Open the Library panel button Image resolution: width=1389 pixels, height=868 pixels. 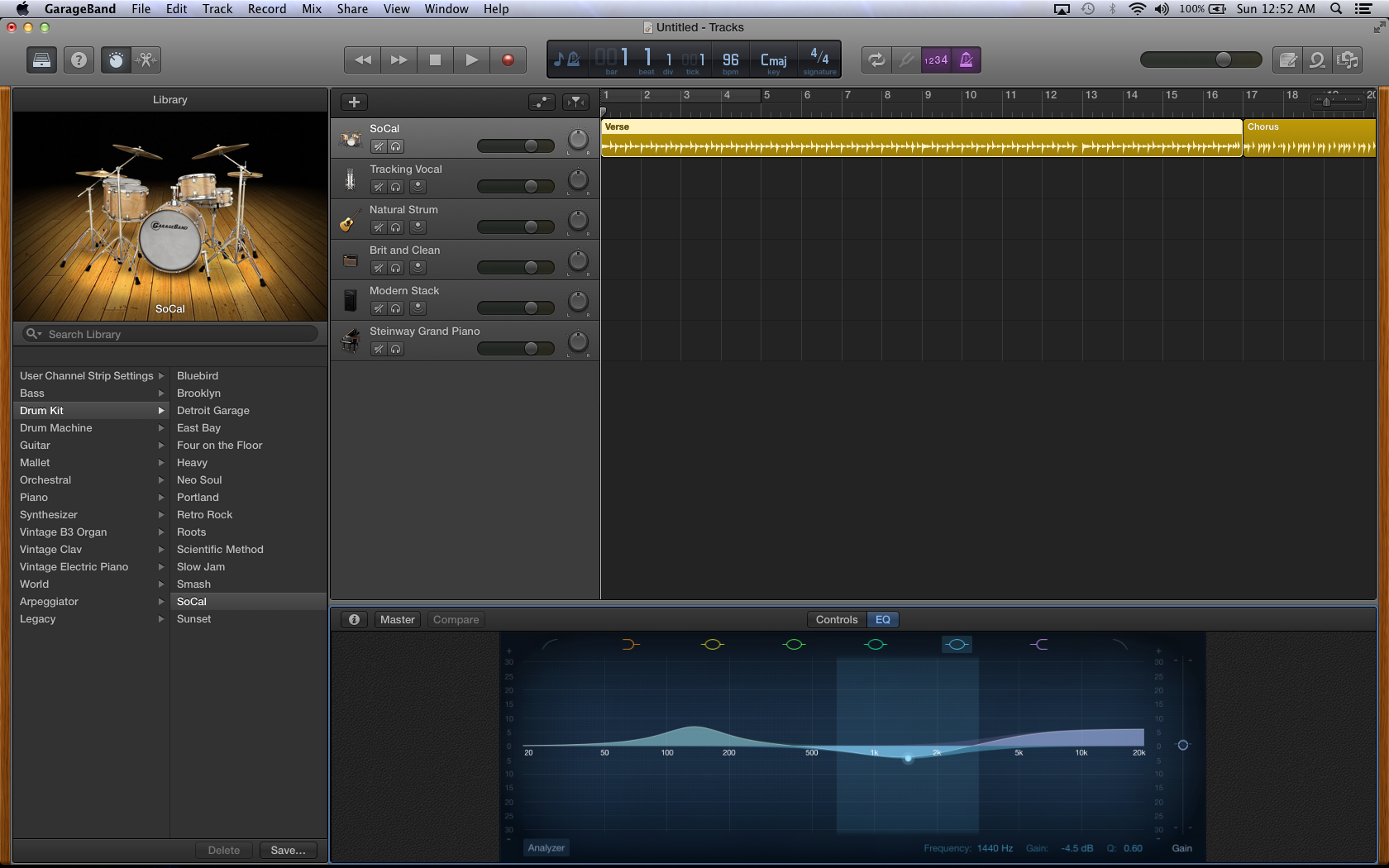point(41,60)
